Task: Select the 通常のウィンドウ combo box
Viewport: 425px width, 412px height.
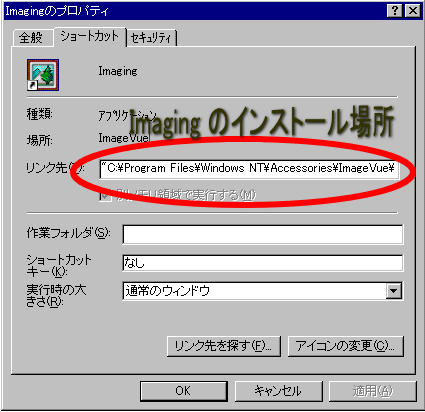Action: point(263,291)
